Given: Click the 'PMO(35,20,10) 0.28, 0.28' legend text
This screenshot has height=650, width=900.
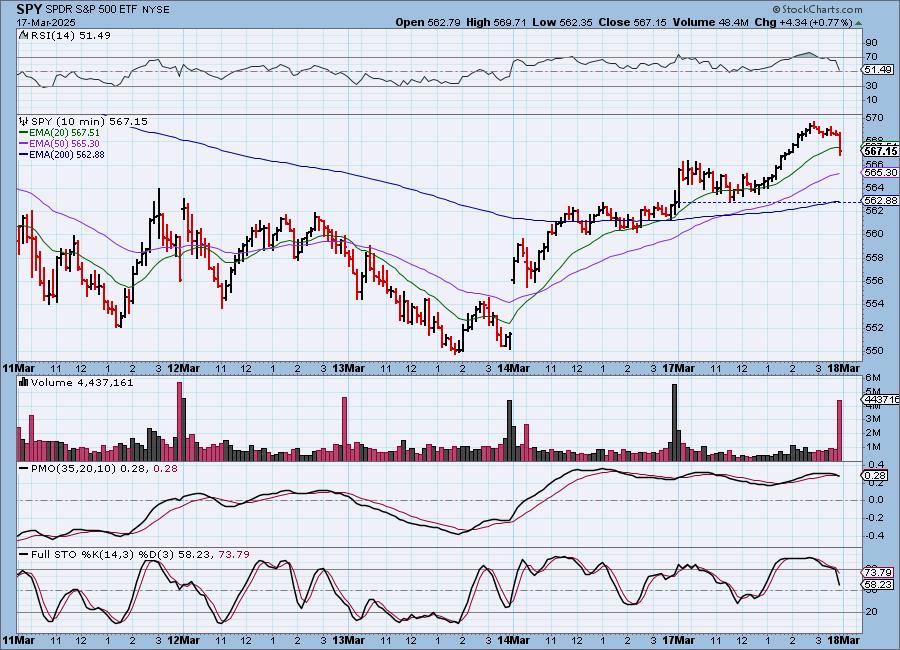Looking at the screenshot, I should tap(104, 469).
